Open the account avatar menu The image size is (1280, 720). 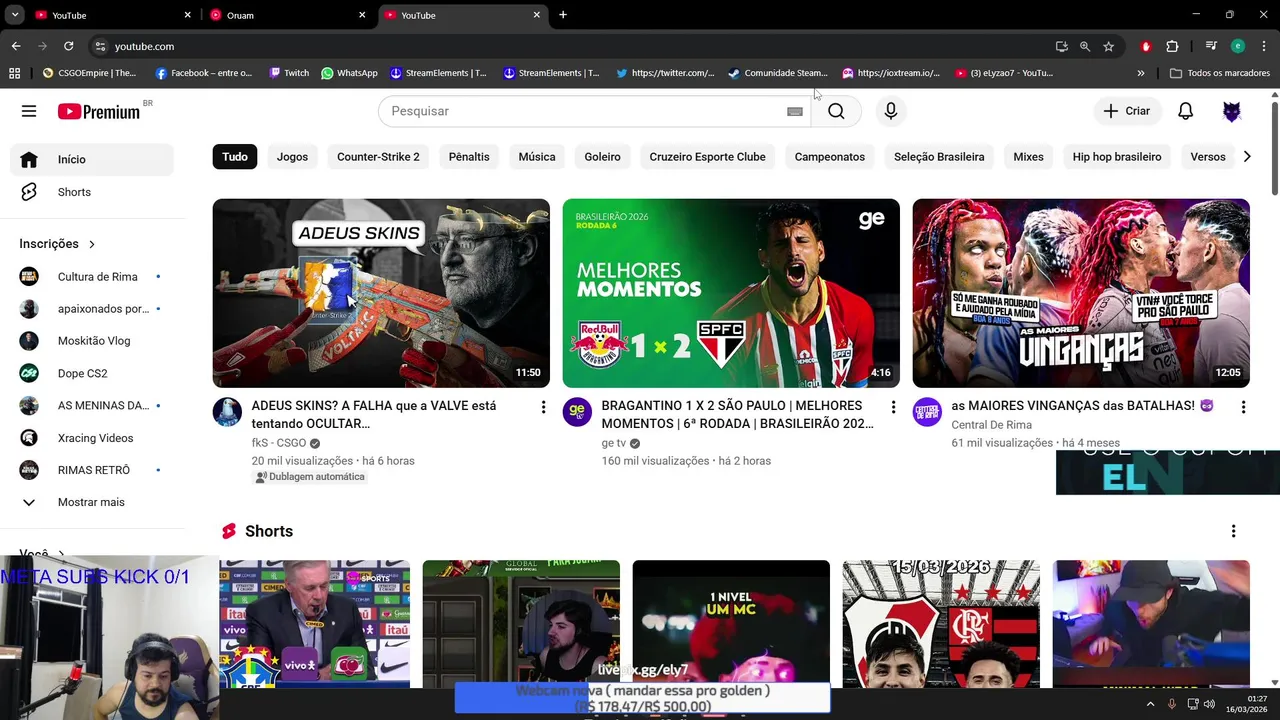click(x=1232, y=111)
